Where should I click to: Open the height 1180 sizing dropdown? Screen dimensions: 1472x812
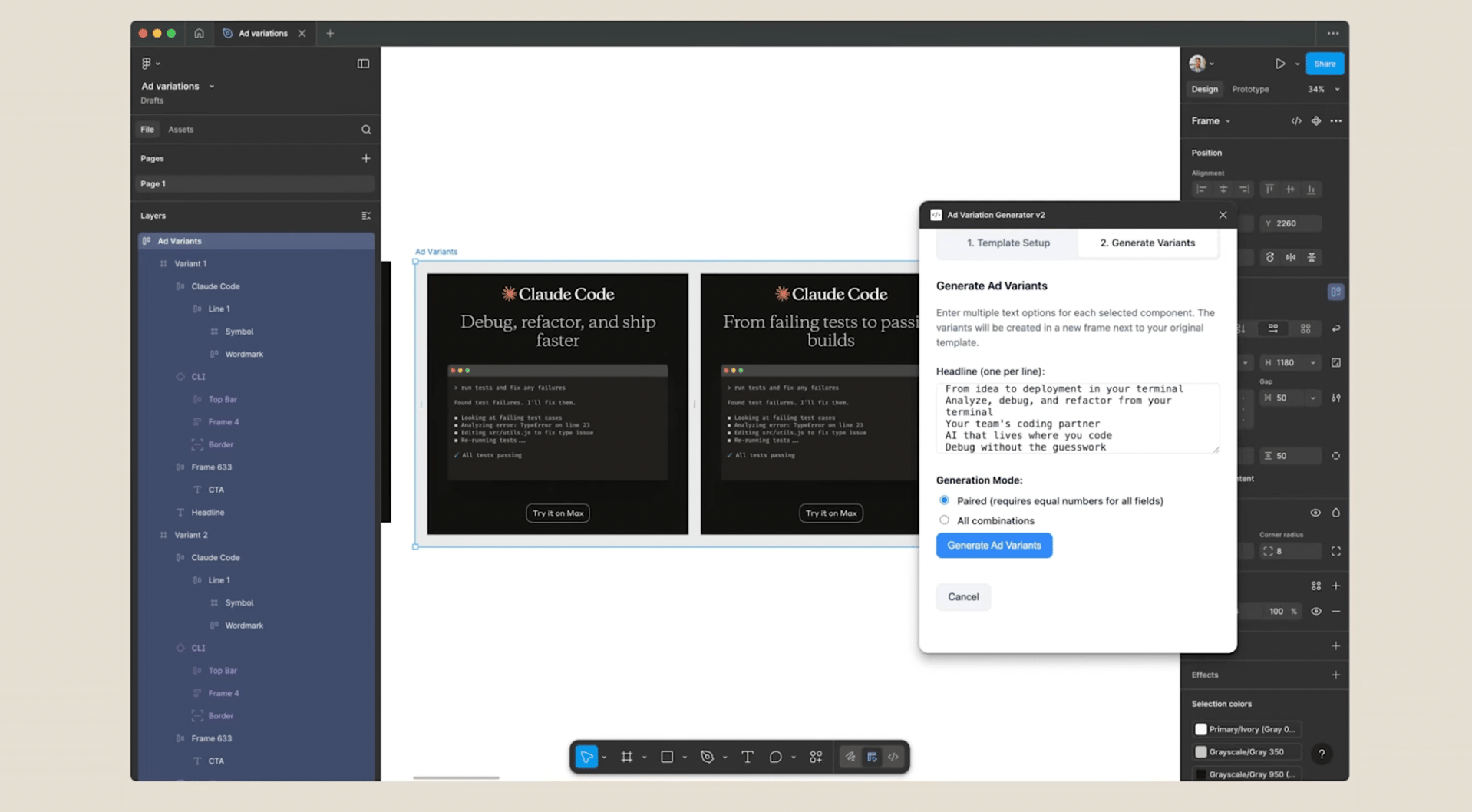[1313, 363]
